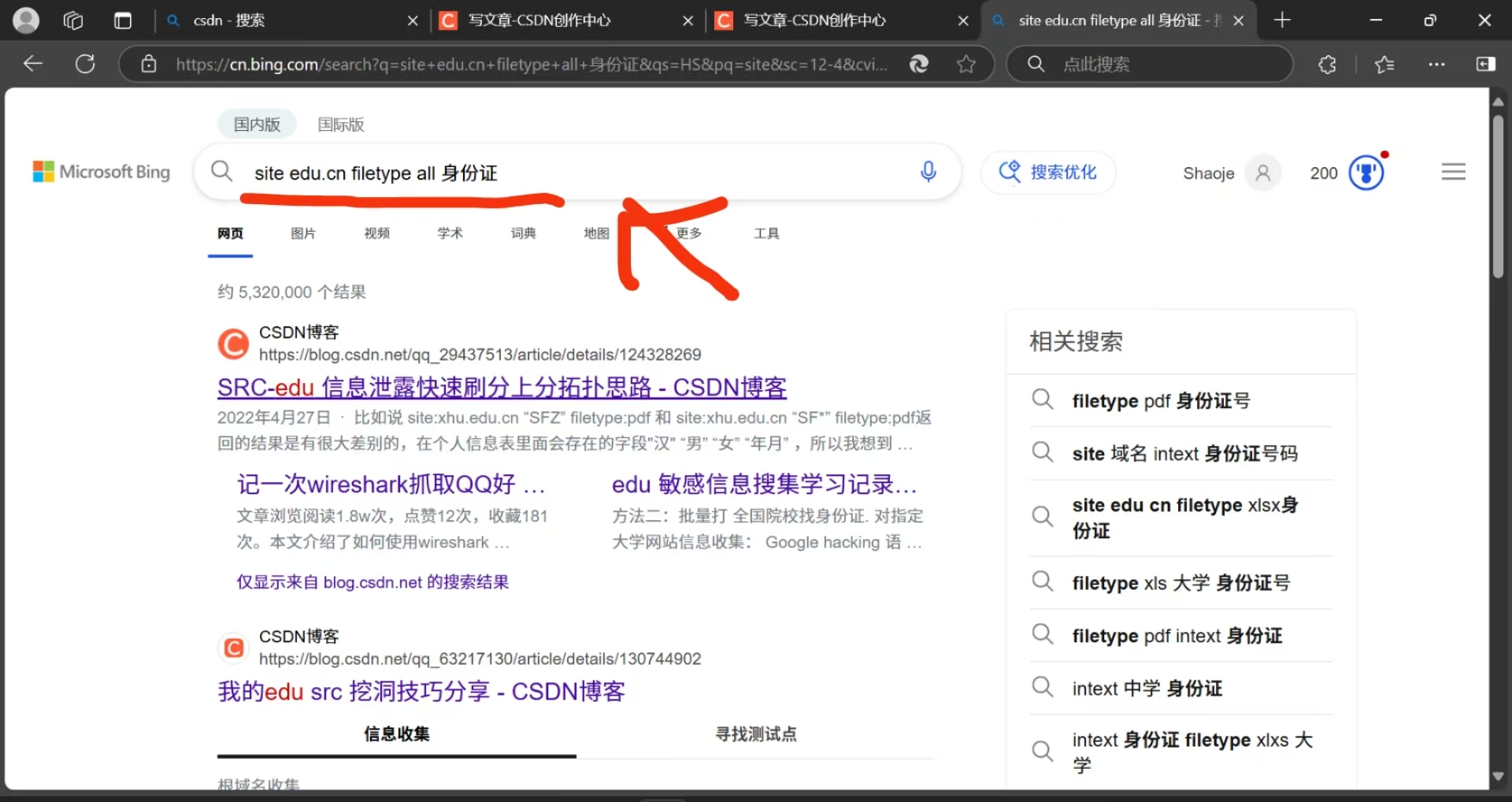Select the 视频 search tab
The image size is (1512, 802).
[x=377, y=233]
